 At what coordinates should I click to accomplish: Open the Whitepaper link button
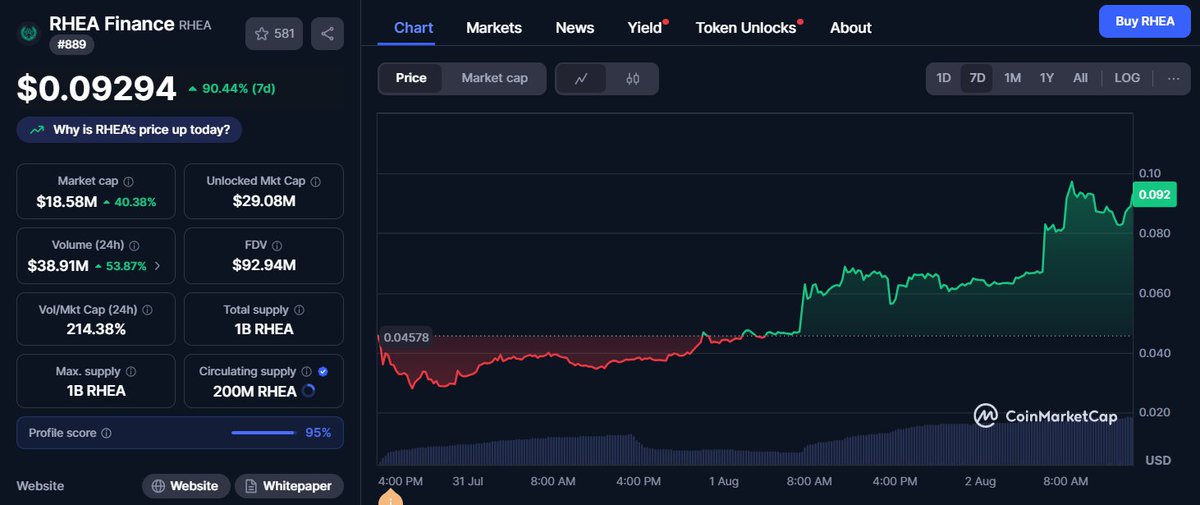289,486
